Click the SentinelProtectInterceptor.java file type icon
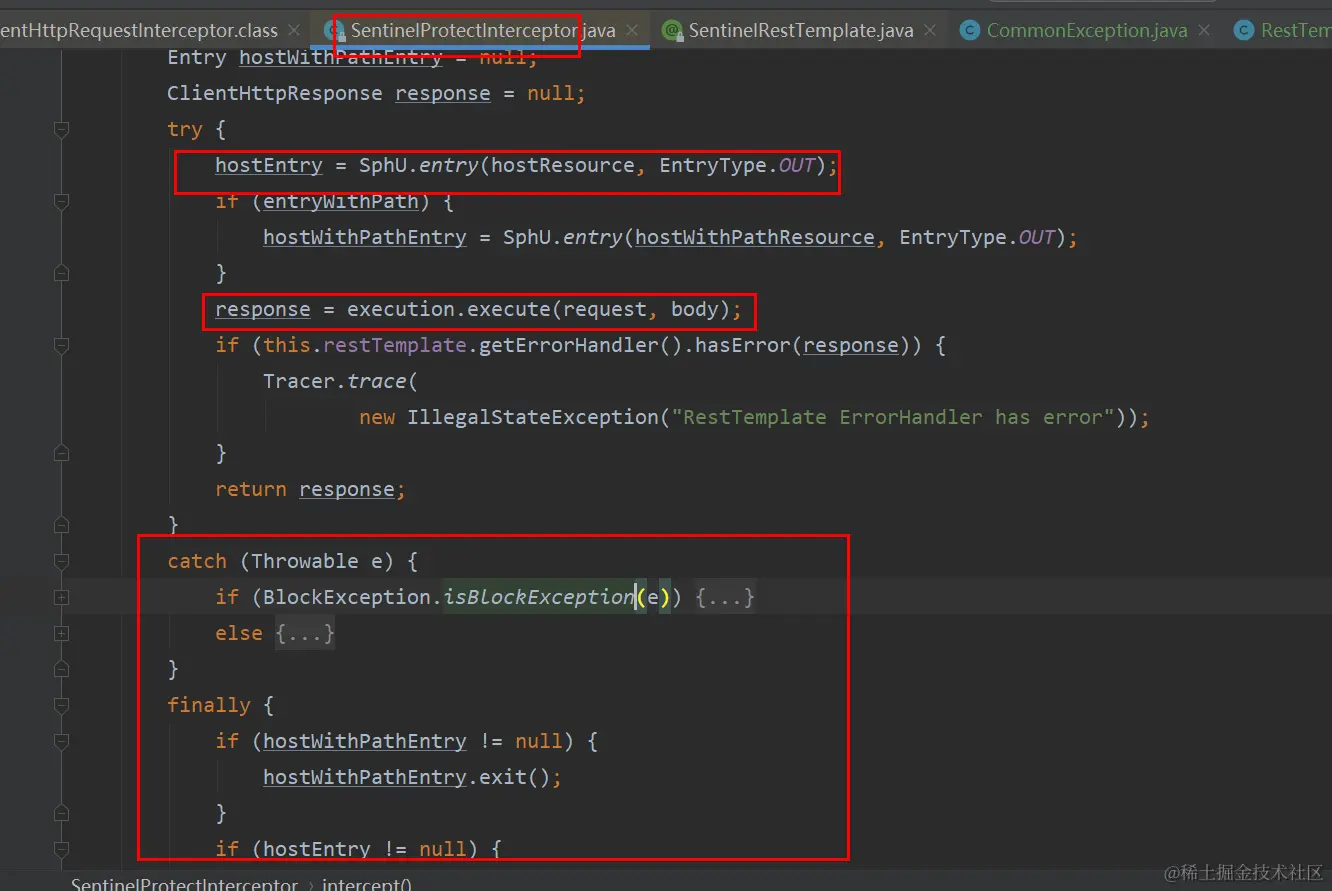This screenshot has height=891, width=1332. point(334,30)
